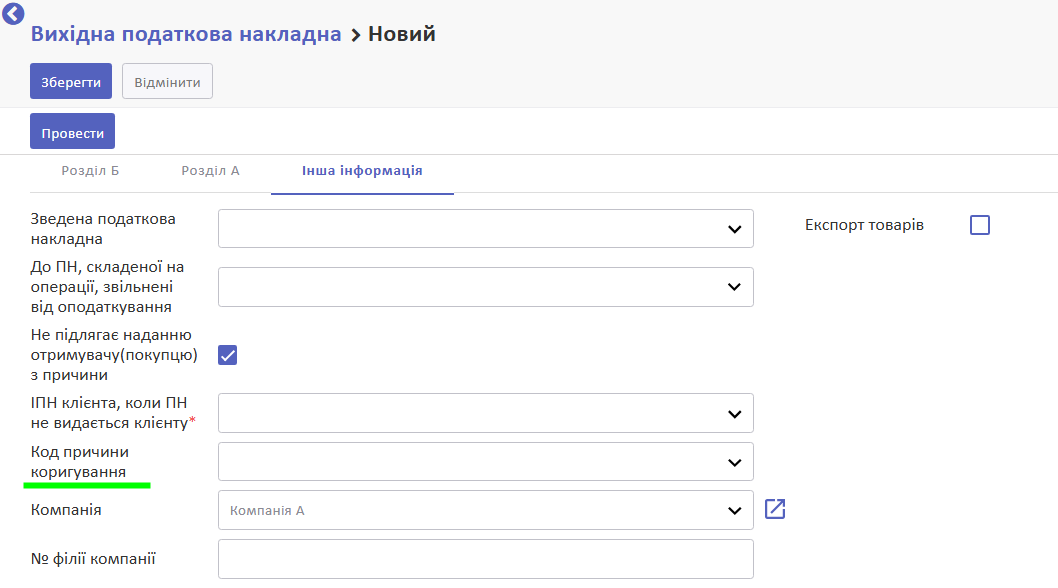Viewport: 1058px width, 588px height.
Task: Uncheck Не підлягає наданню отримувачу checkbox
Action: (227, 355)
